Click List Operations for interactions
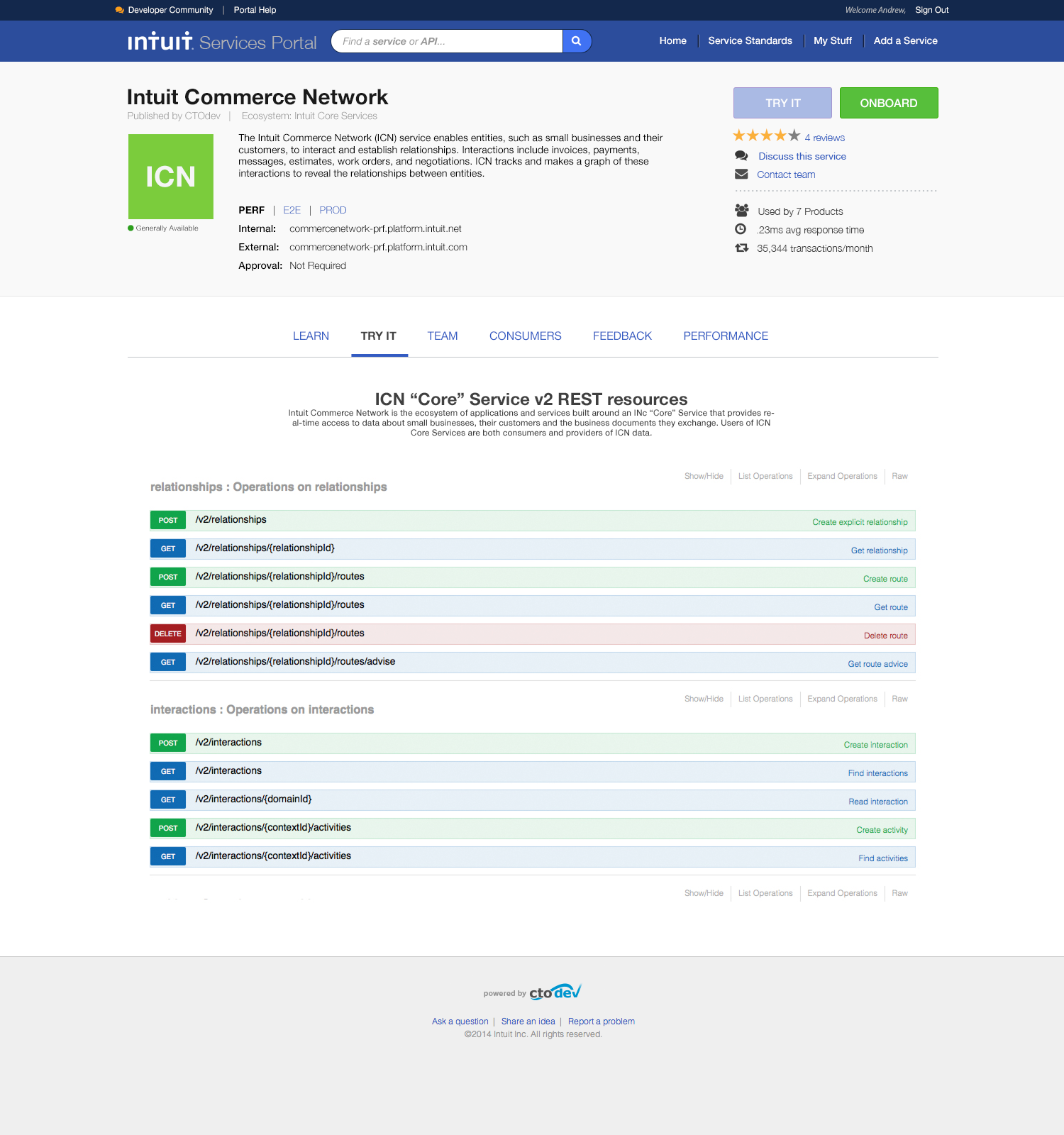Image resolution: width=1064 pixels, height=1135 pixels. 765,699
